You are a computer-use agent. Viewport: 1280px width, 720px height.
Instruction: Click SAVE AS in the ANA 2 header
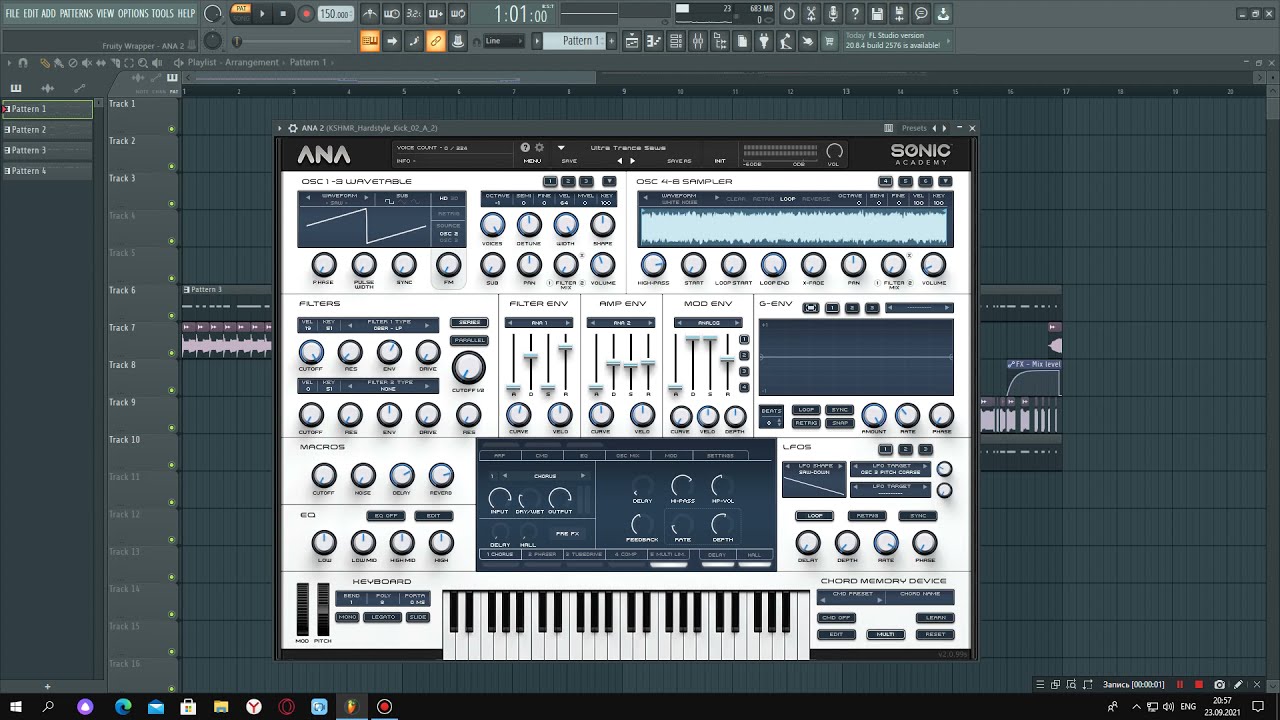click(x=679, y=161)
